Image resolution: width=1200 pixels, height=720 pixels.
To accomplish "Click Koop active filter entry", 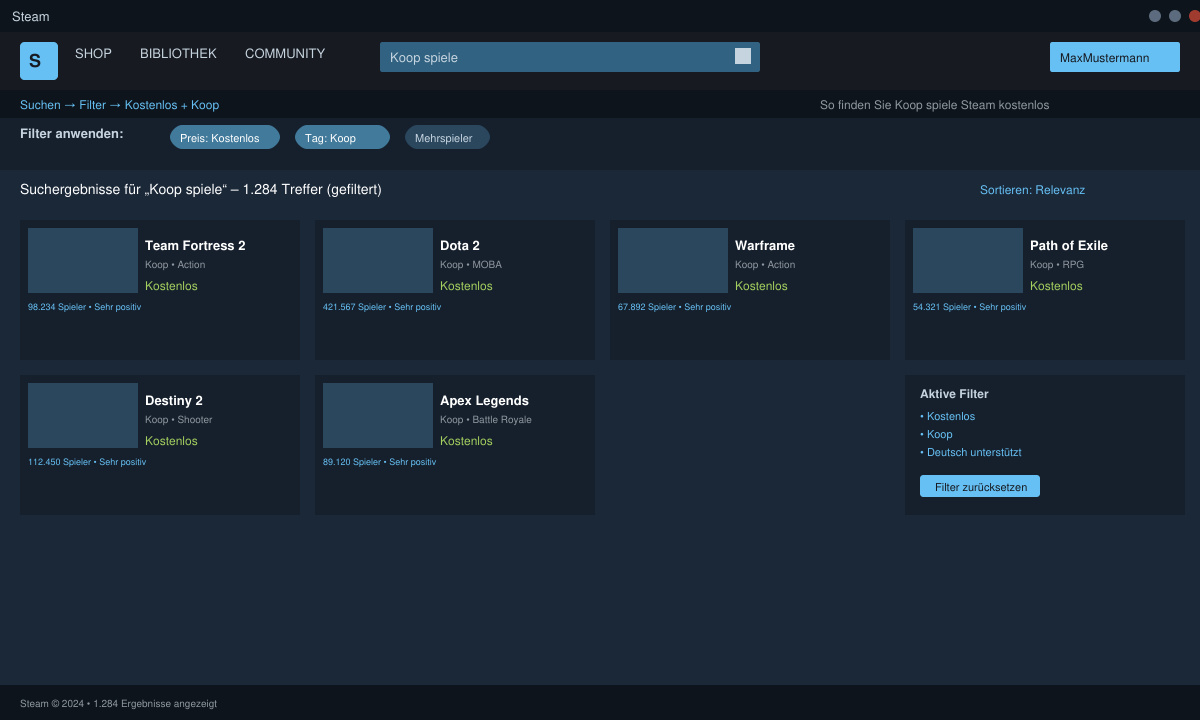I will [936, 434].
